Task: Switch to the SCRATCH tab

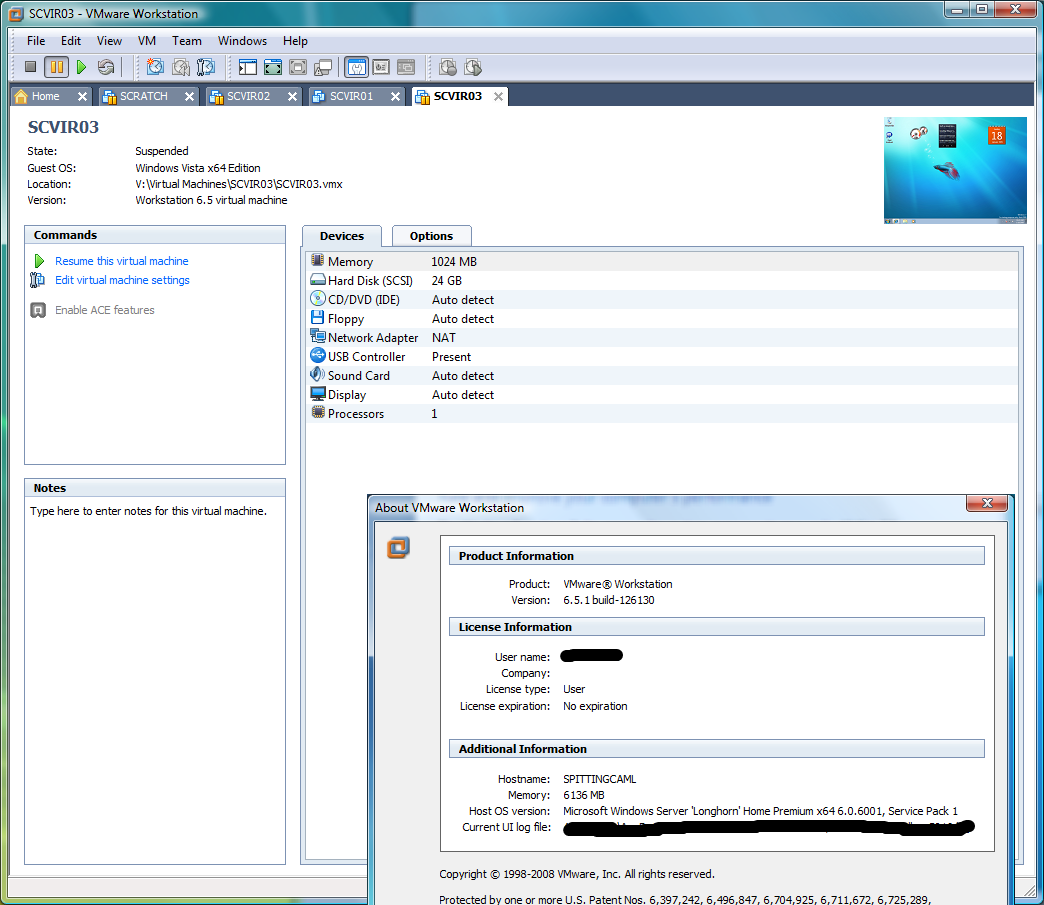Action: 143,97
